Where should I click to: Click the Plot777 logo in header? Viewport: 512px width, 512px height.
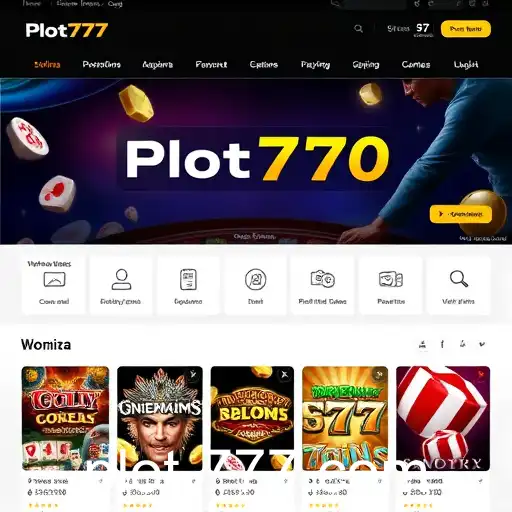point(67,30)
